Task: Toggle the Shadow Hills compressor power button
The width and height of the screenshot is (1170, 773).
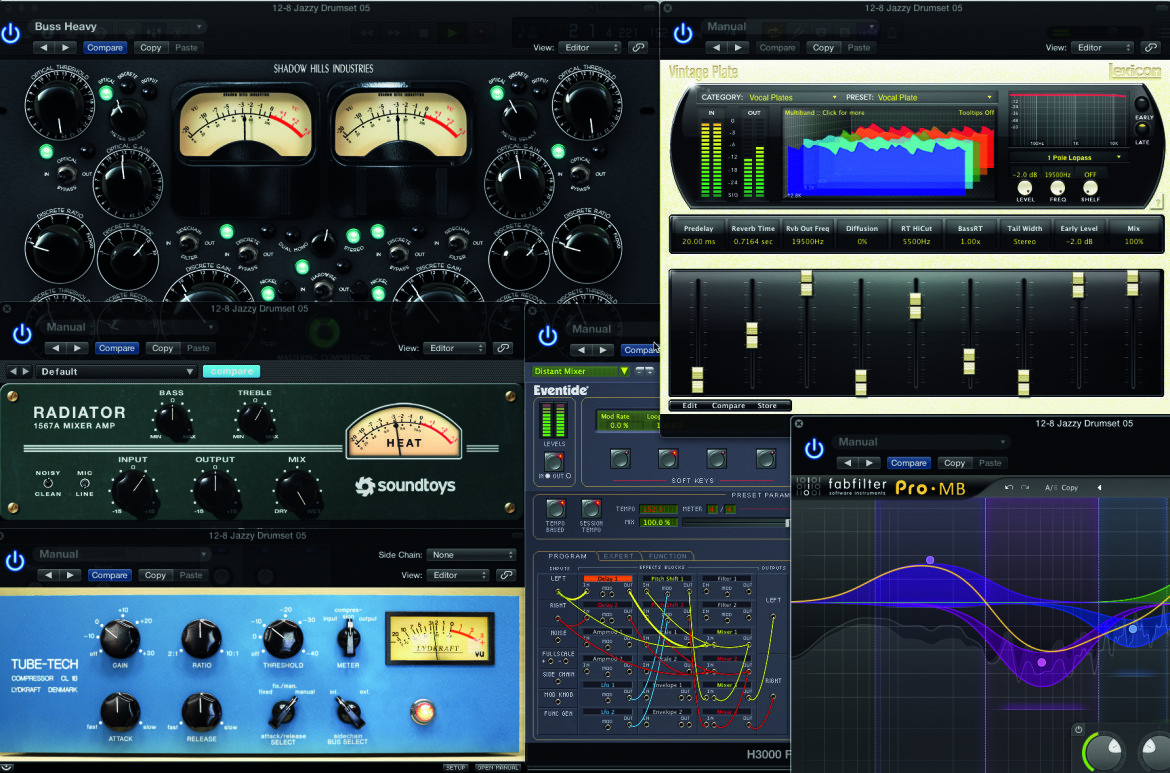Action: [x=11, y=34]
